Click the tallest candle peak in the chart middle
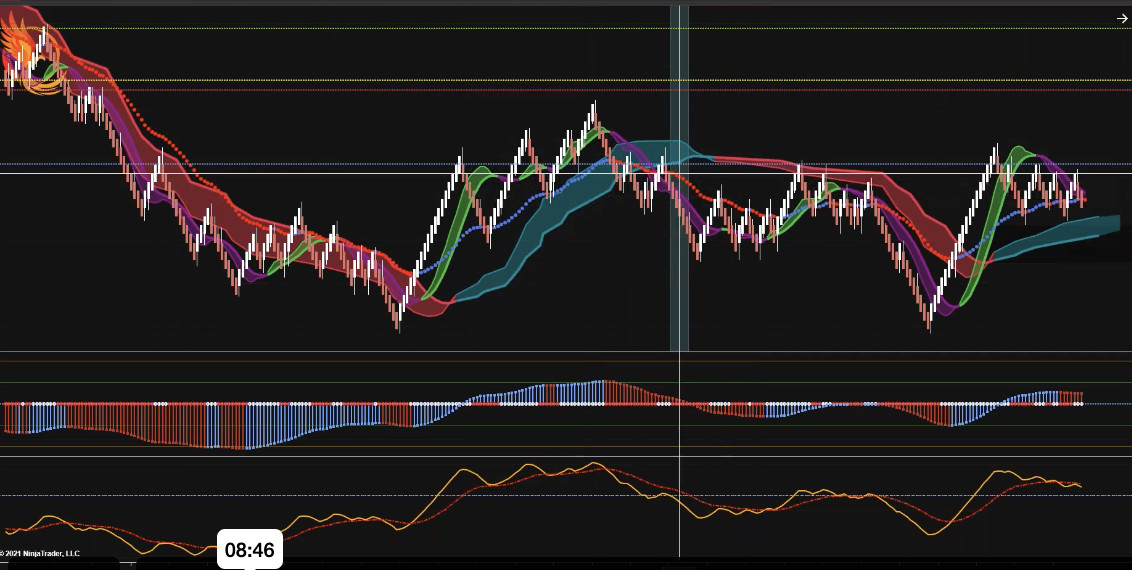The image size is (1132, 570). tap(594, 106)
